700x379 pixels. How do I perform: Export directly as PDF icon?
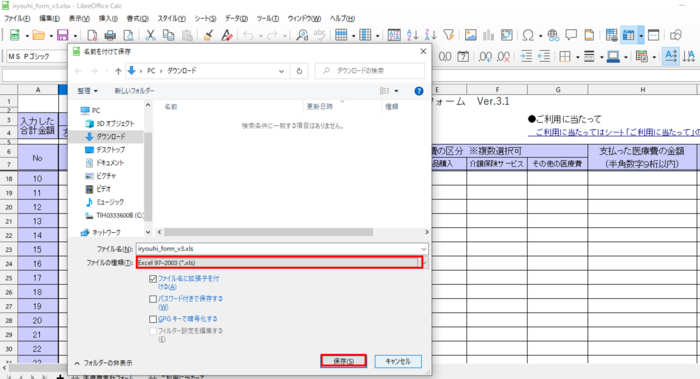tap(92, 35)
